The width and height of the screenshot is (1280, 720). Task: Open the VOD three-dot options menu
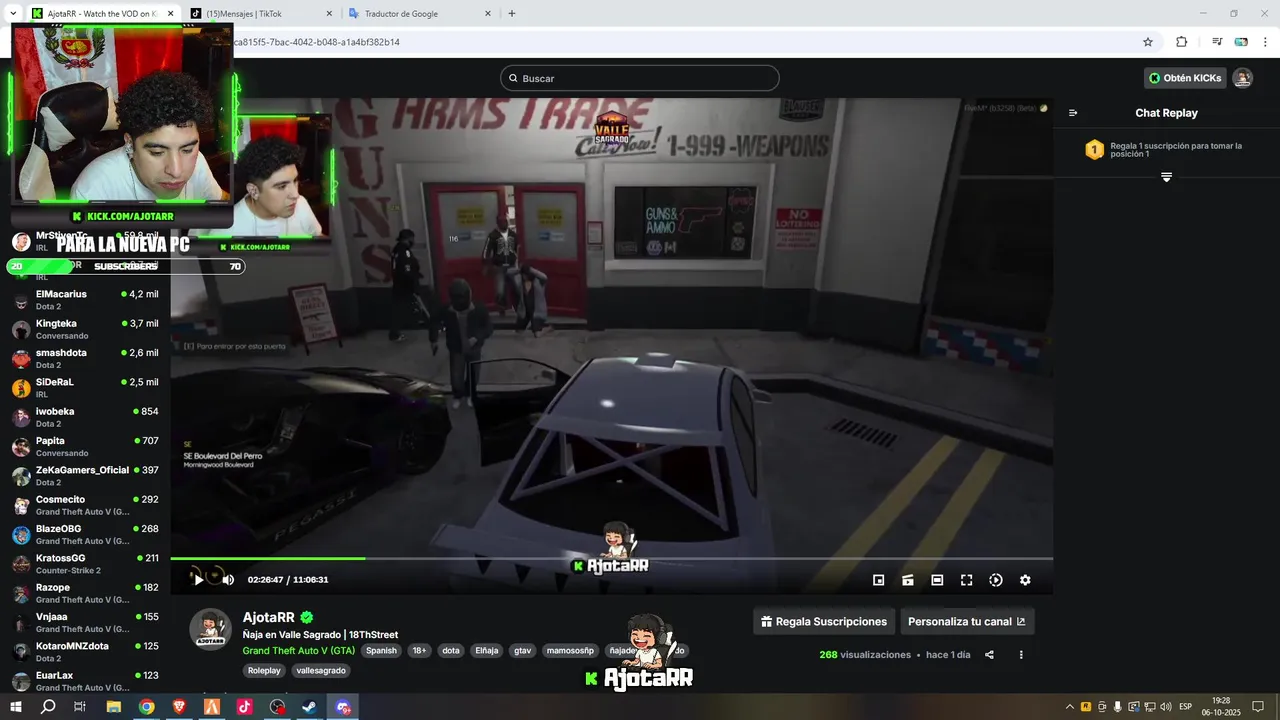(x=1021, y=655)
